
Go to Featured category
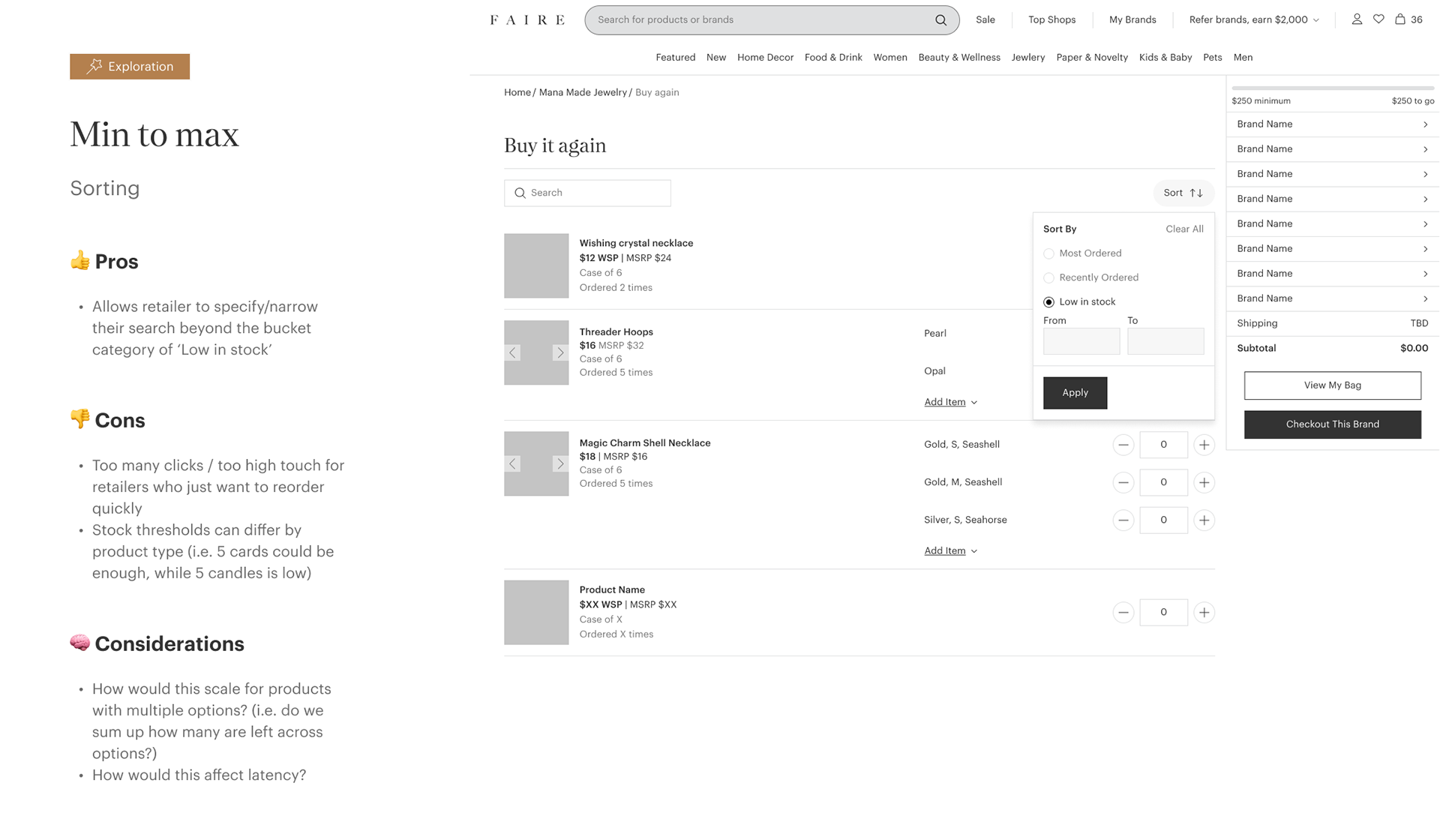pyautogui.click(x=675, y=57)
